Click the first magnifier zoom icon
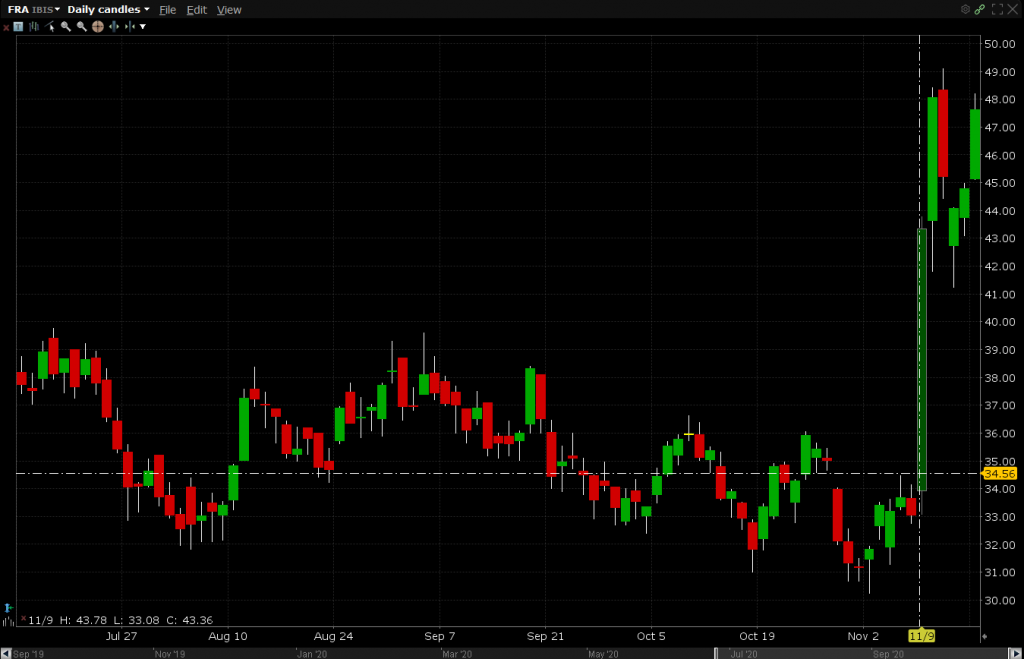The width and height of the screenshot is (1024, 659). tap(65, 26)
